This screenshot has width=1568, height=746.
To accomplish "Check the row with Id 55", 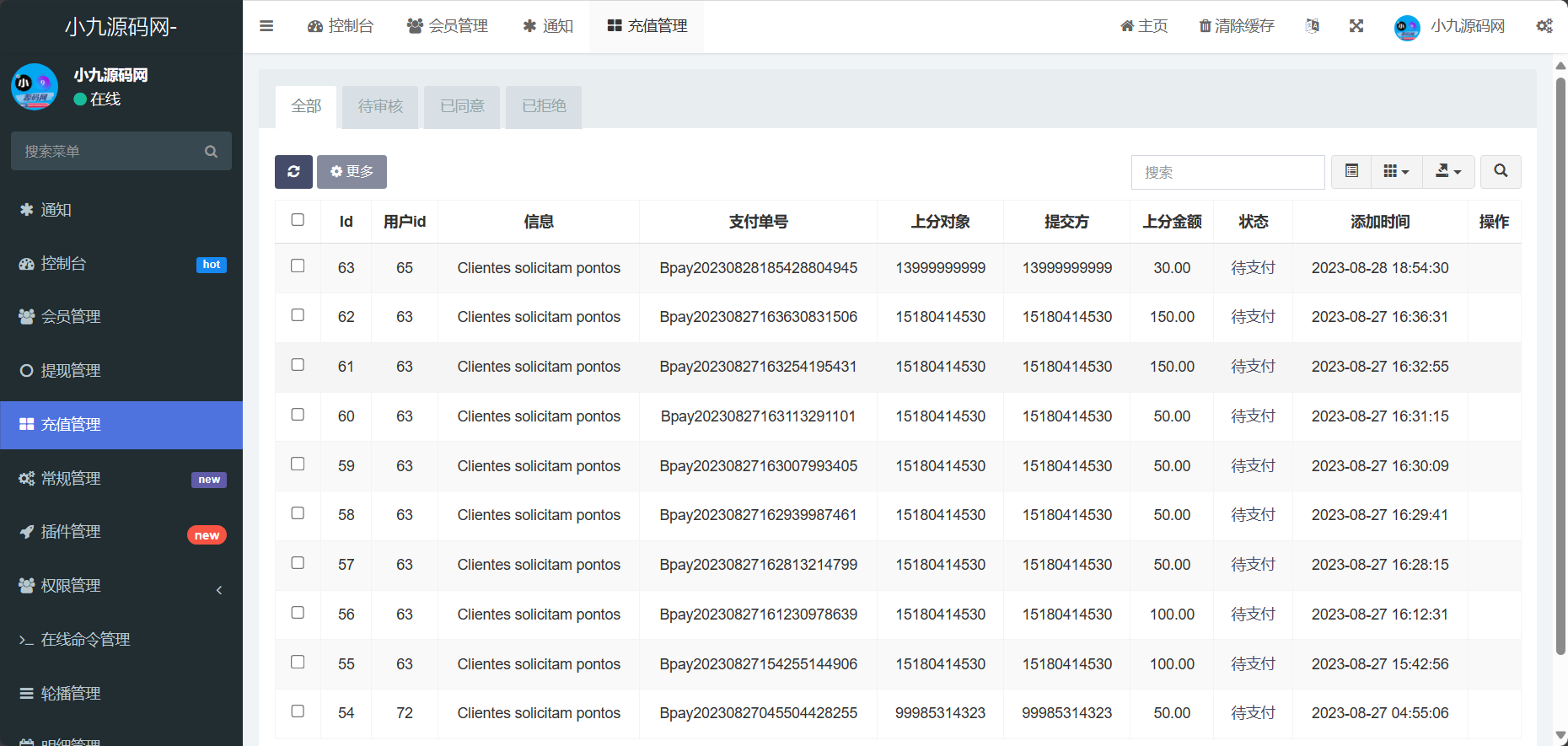I will (298, 662).
